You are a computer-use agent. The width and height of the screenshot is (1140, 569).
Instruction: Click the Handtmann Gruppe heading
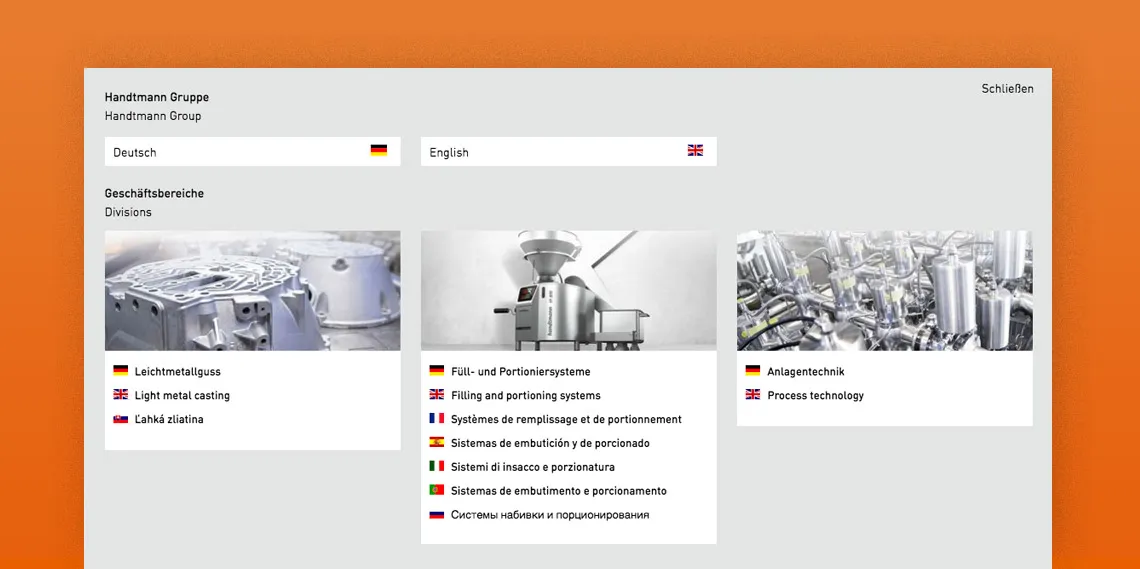(x=157, y=97)
